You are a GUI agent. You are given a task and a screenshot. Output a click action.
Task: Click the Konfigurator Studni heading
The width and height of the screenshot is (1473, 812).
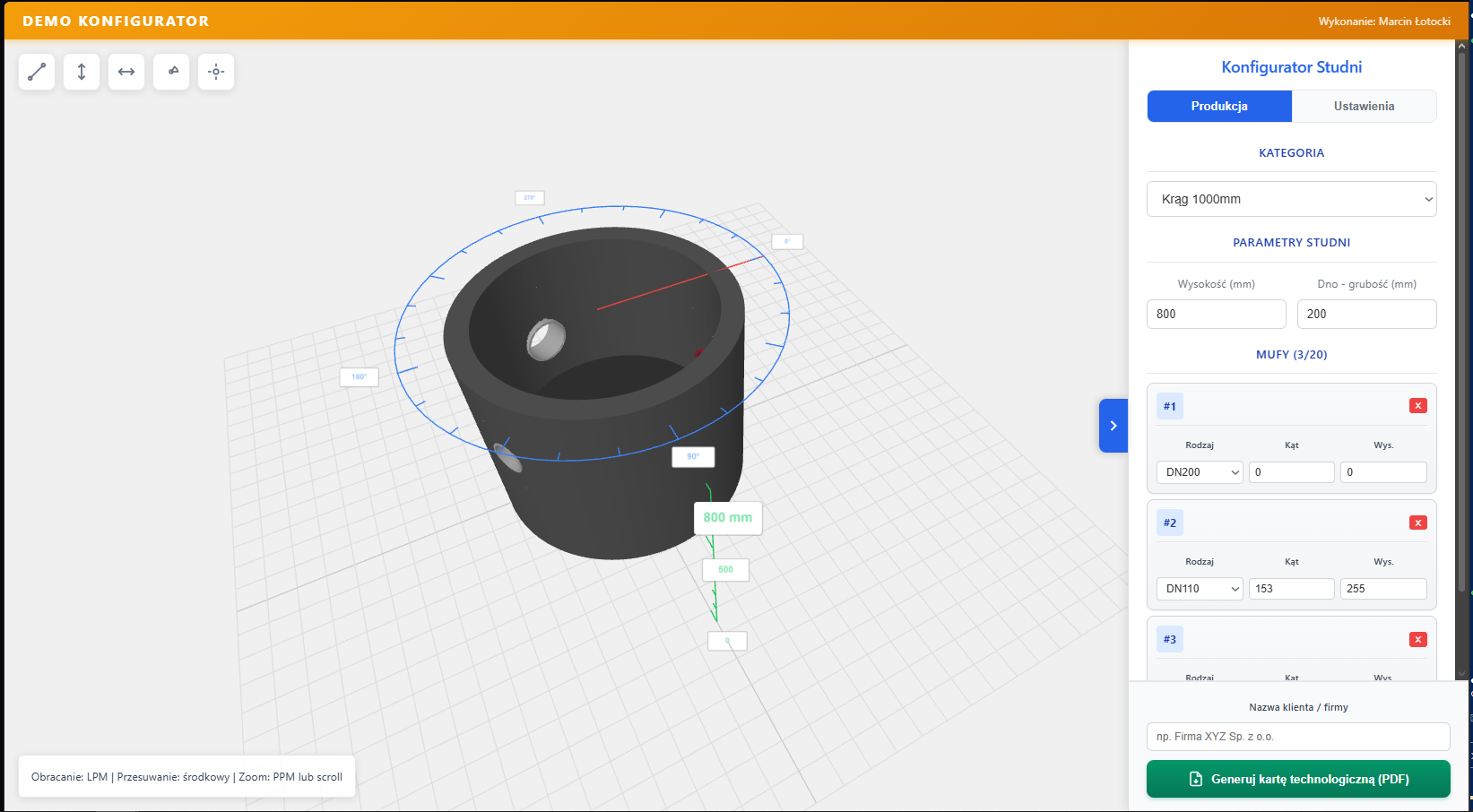click(x=1292, y=67)
